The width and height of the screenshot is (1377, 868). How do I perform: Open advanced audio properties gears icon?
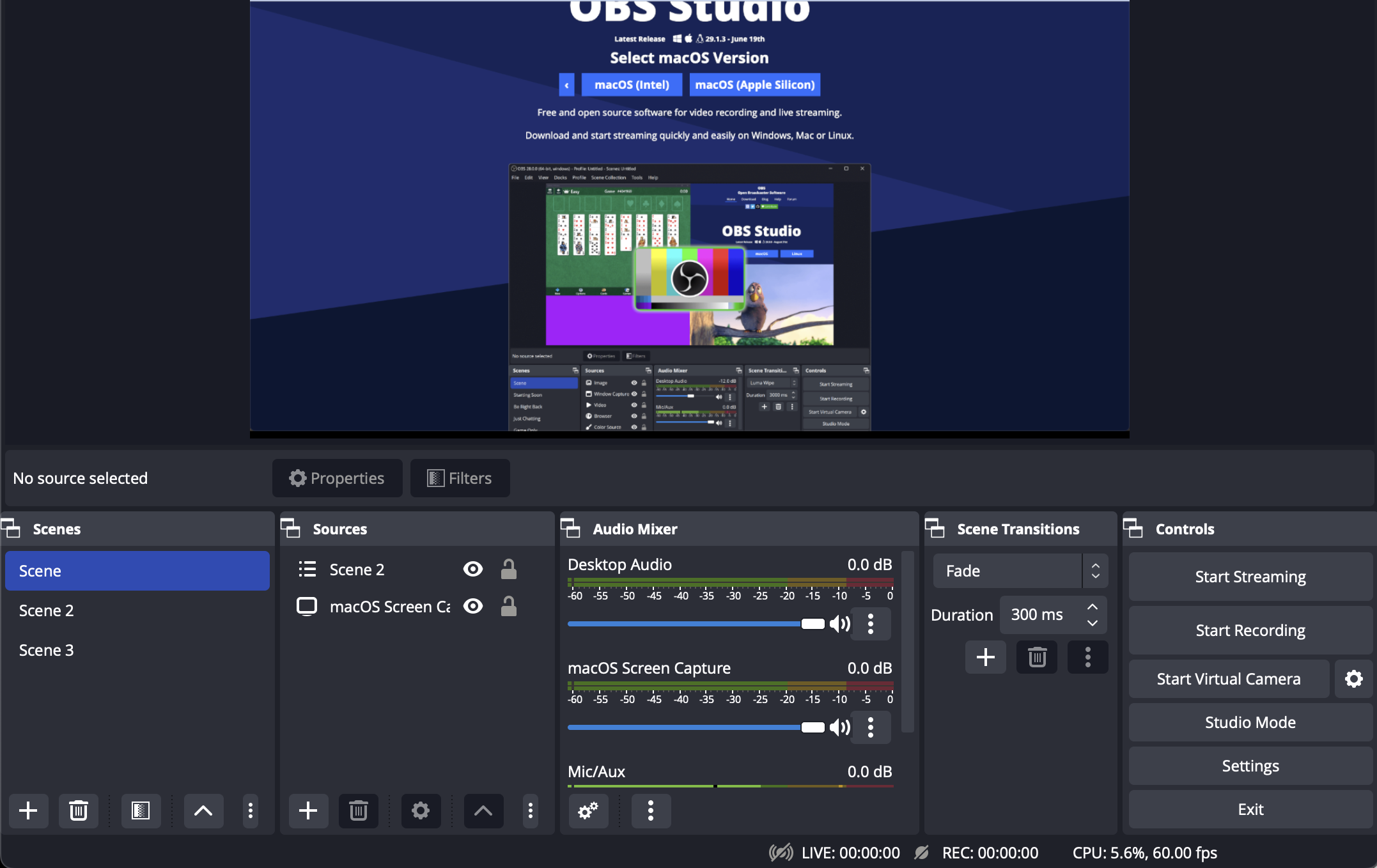[588, 810]
